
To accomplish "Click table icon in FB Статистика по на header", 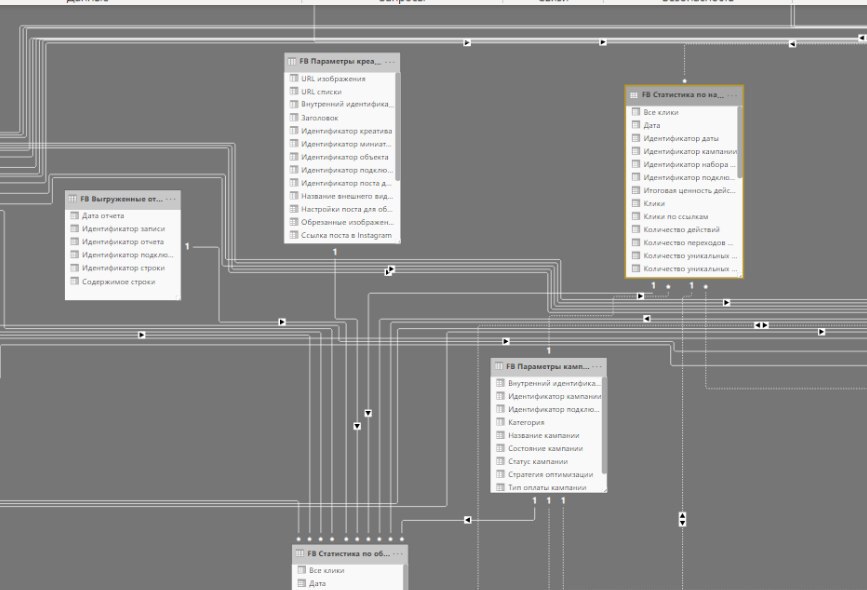I will 634,95.
